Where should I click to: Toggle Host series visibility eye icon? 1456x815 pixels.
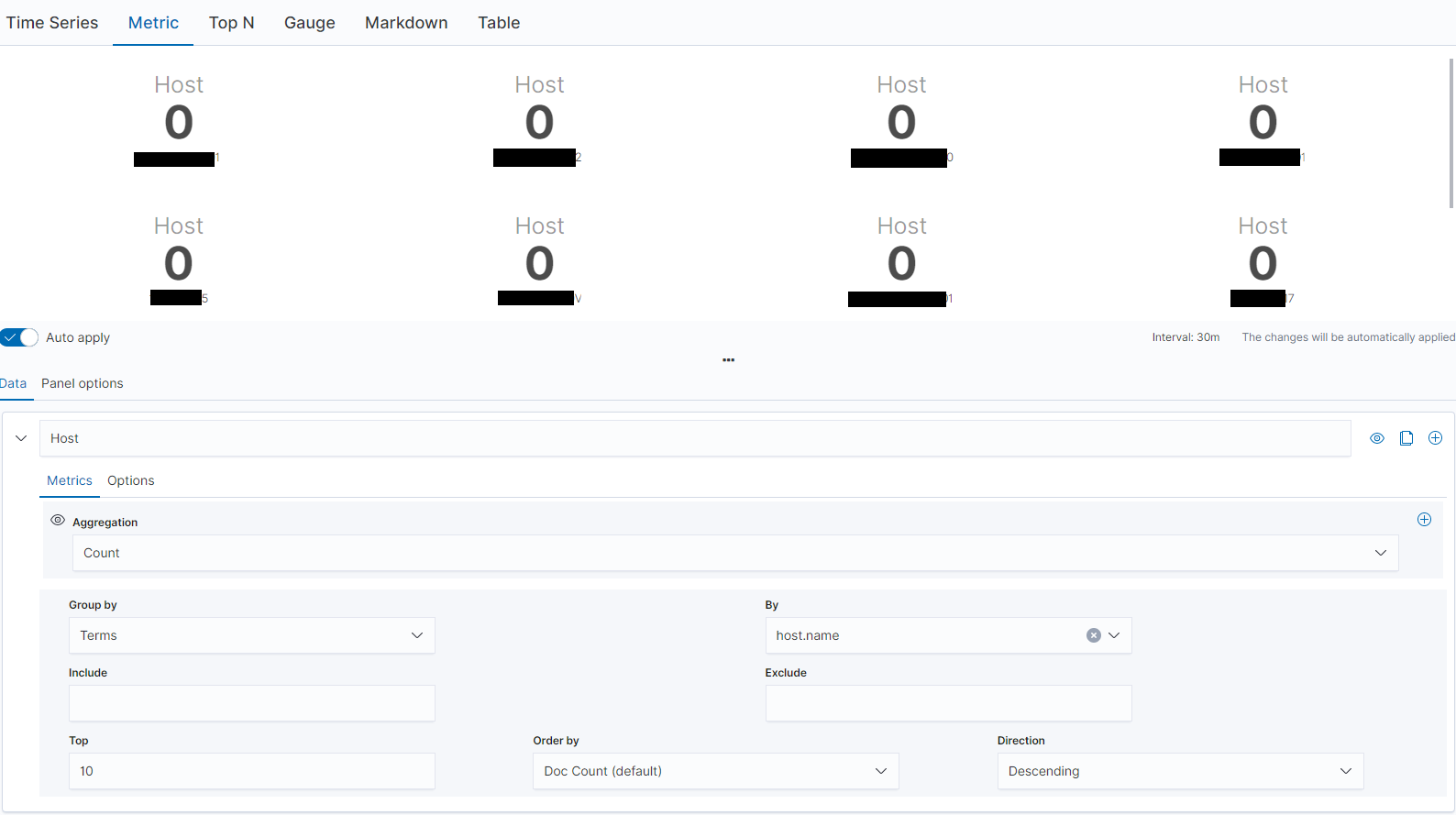pos(1377,438)
